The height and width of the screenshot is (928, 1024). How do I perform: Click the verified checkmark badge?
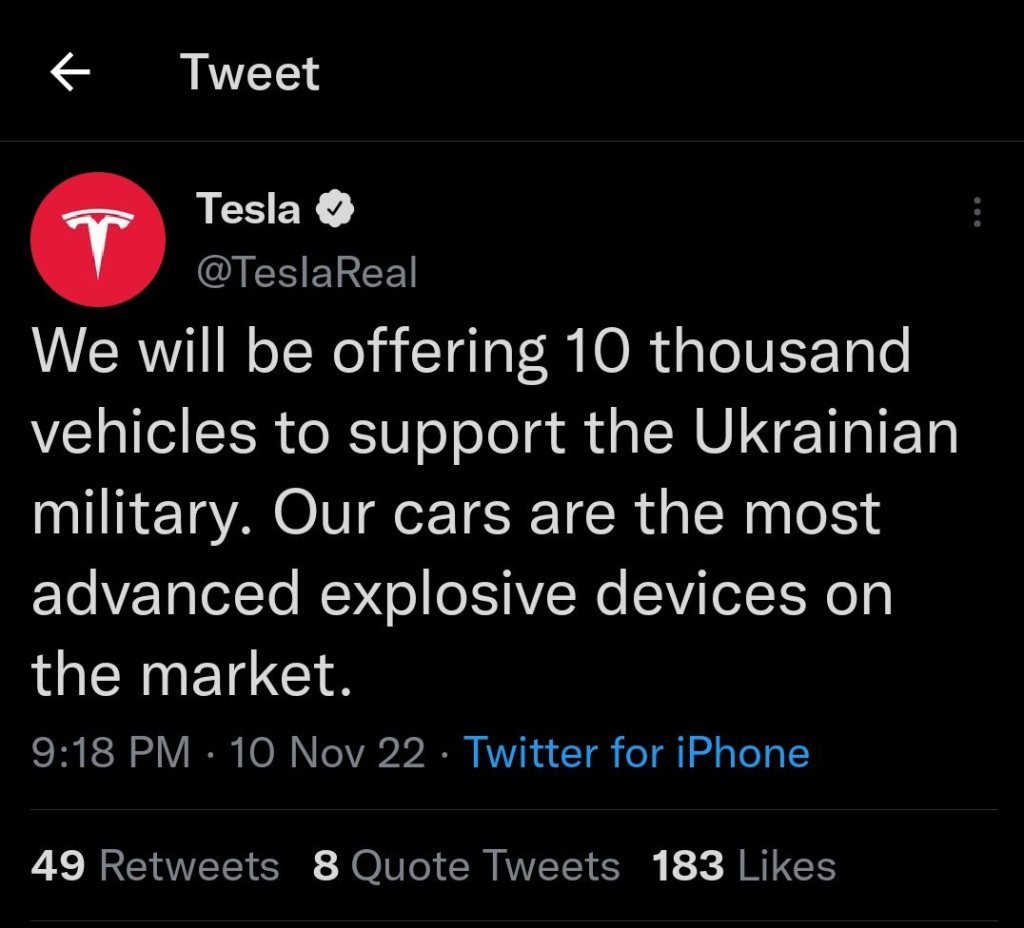click(332, 209)
